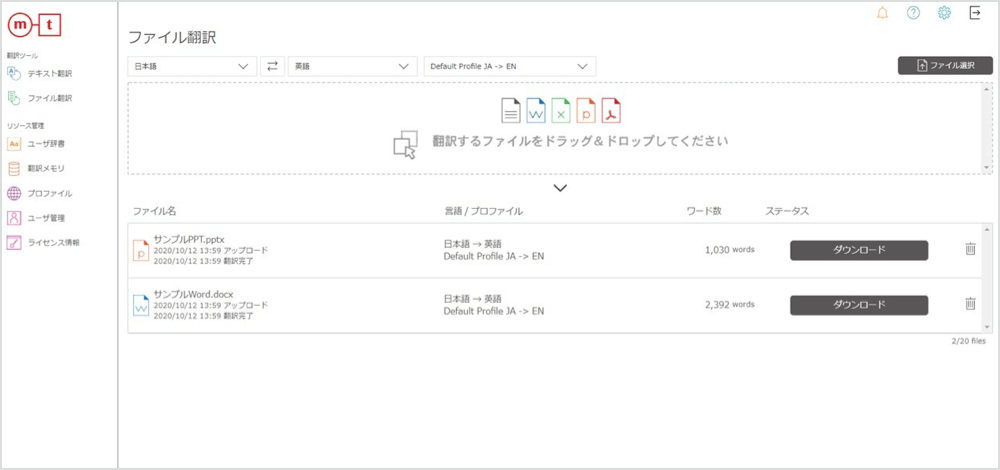Click the file drag and drop area

(x=560, y=130)
